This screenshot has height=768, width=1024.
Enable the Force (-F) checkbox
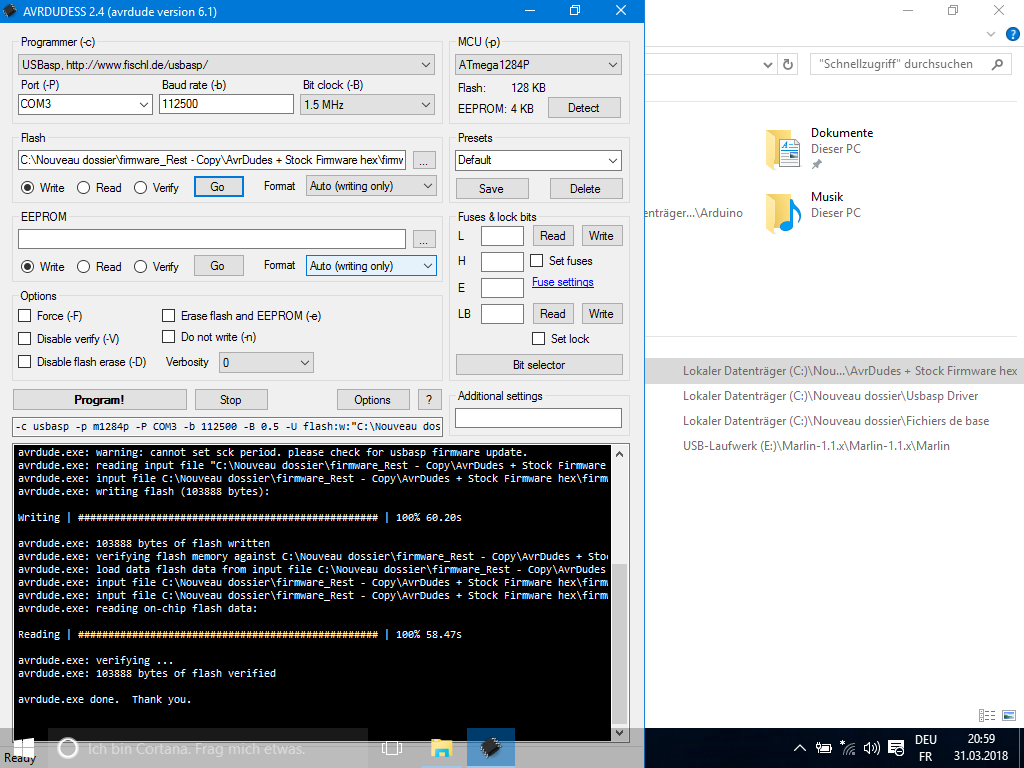pyautogui.click(x=25, y=316)
